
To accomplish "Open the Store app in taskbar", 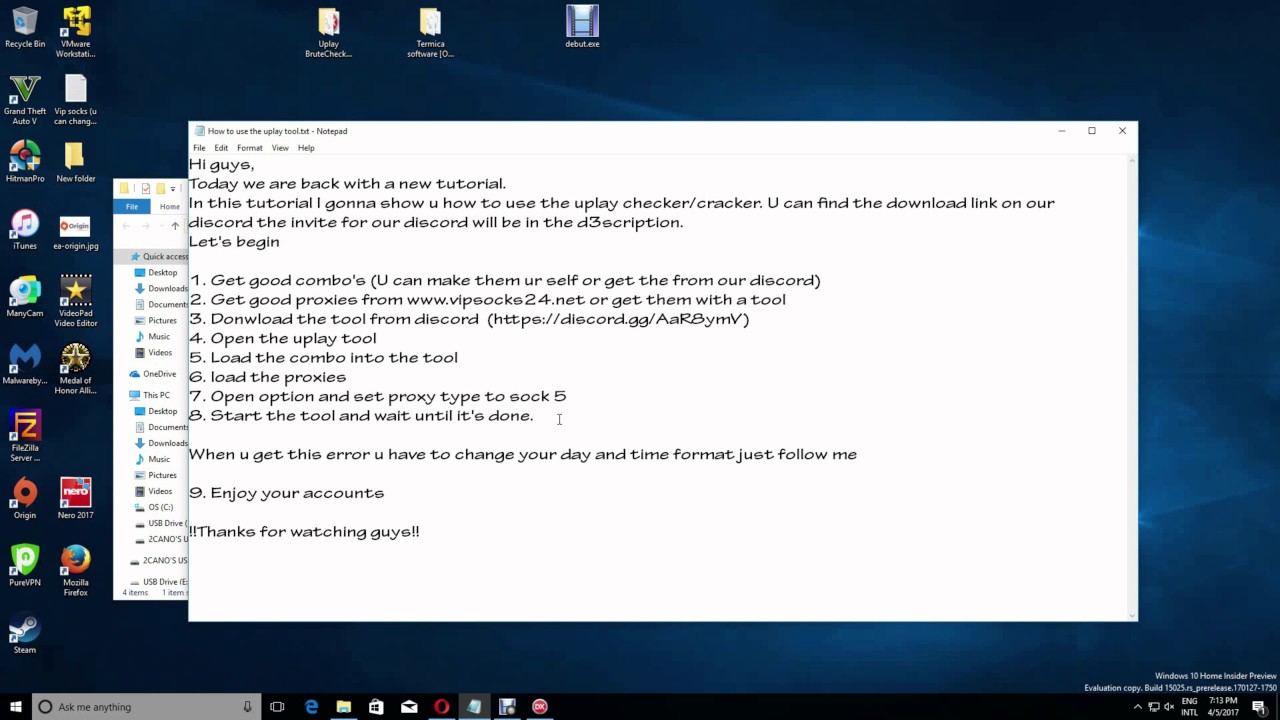I will tap(376, 707).
